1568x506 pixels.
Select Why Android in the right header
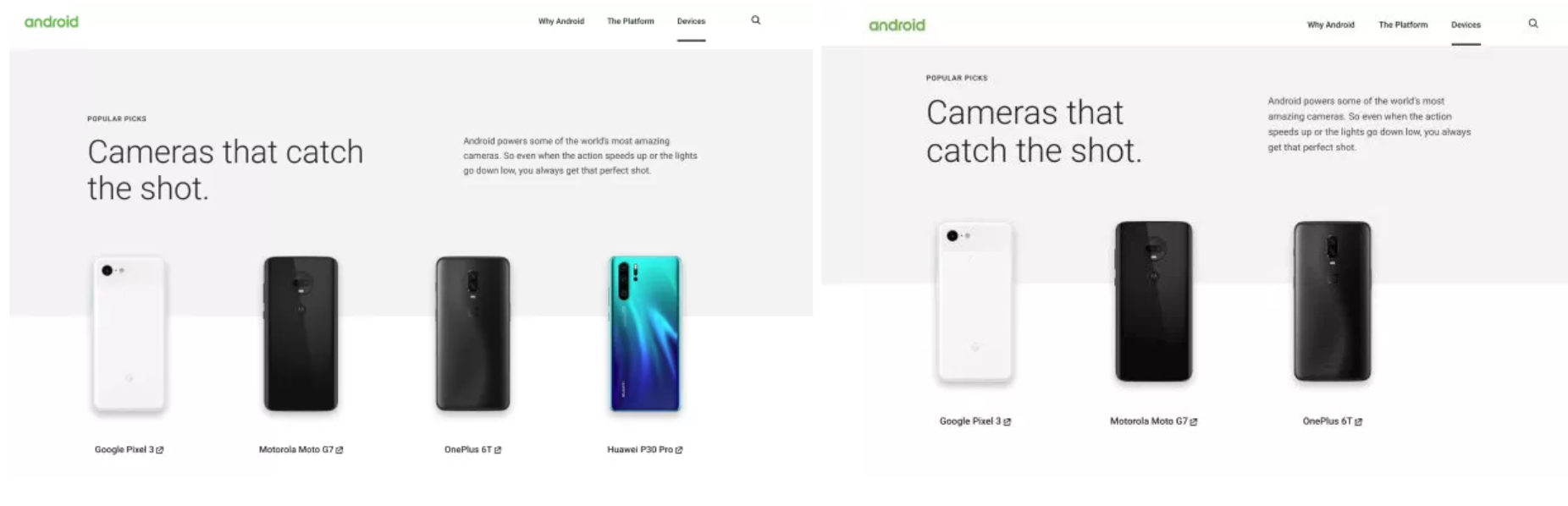click(x=1330, y=25)
